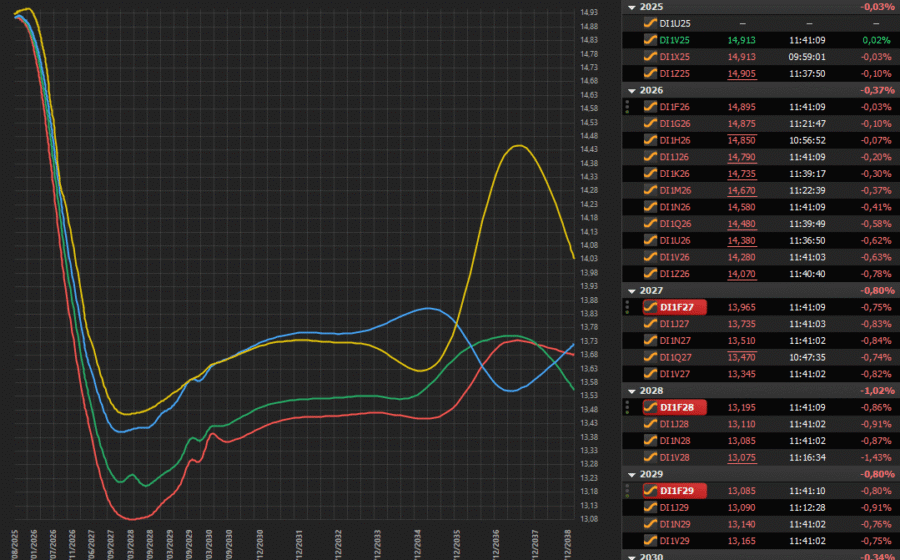Viewport: 900px width, 560px height.
Task: Click the DI1V25 price 14,913
Action: (x=742, y=40)
